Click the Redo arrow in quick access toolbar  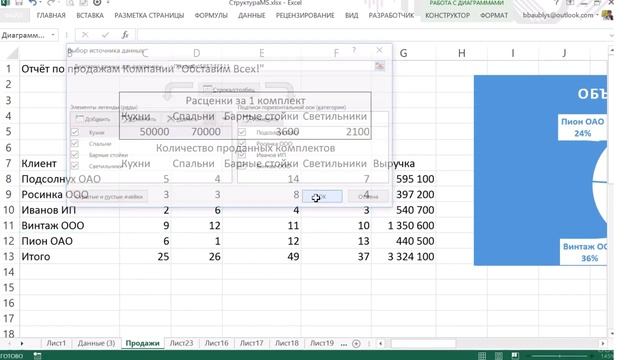(x=50, y=3)
